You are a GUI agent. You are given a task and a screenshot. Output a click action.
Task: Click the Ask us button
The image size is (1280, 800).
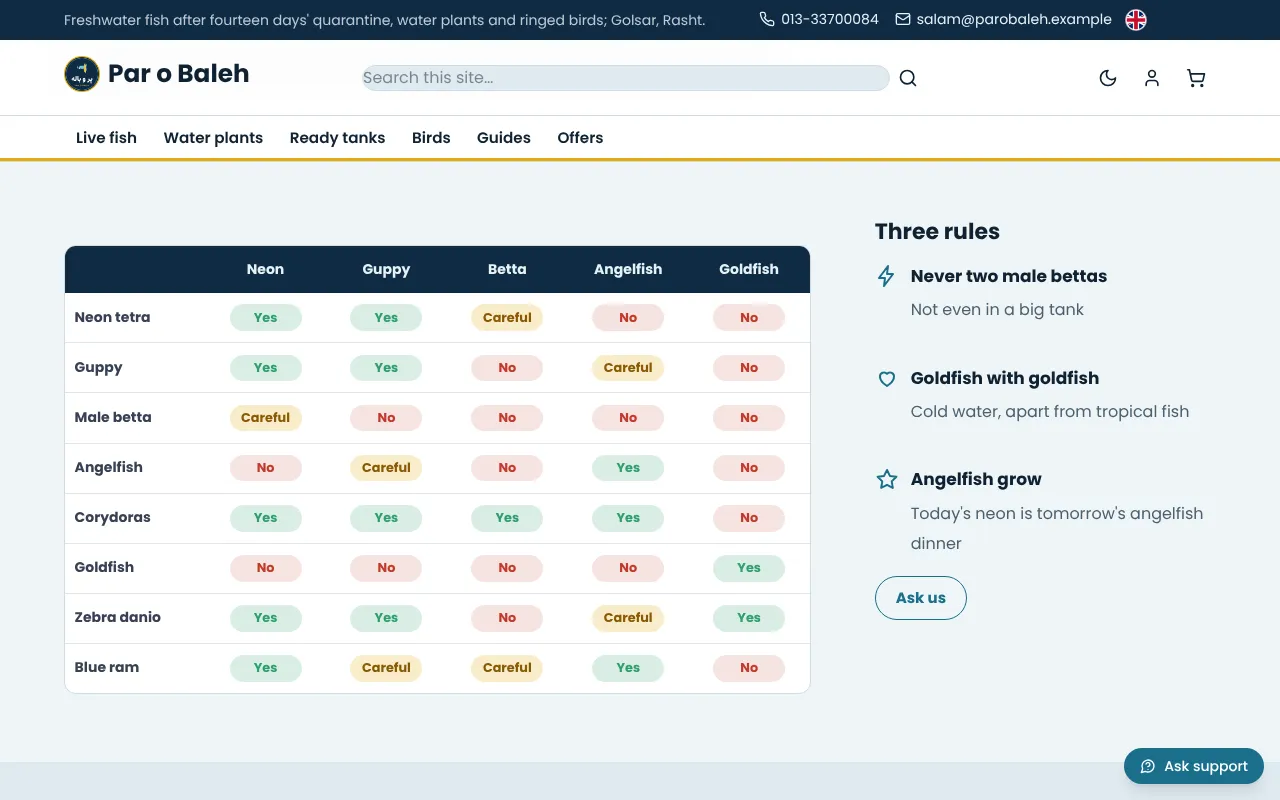pos(921,598)
